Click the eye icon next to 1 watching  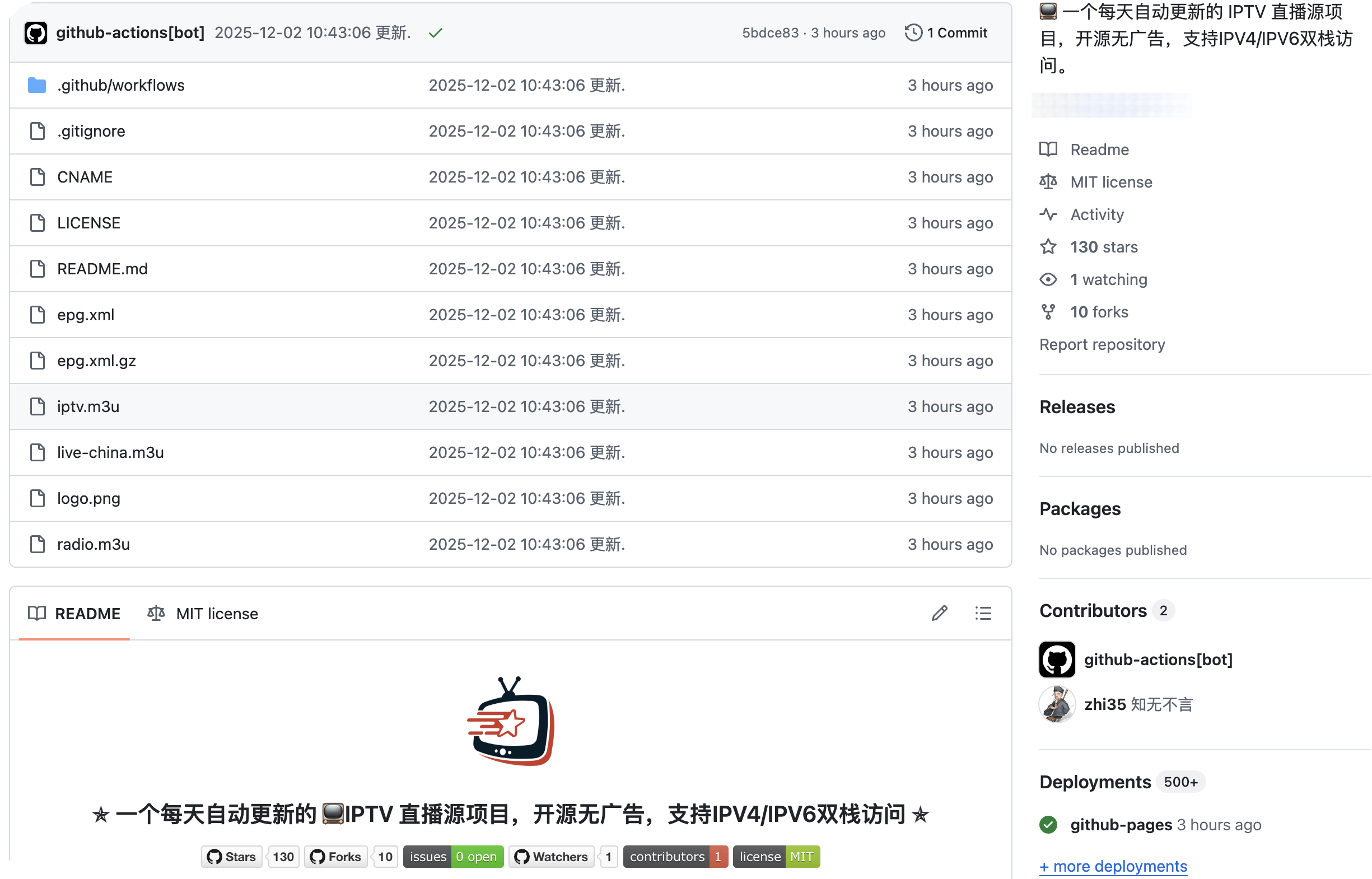pyautogui.click(x=1048, y=279)
